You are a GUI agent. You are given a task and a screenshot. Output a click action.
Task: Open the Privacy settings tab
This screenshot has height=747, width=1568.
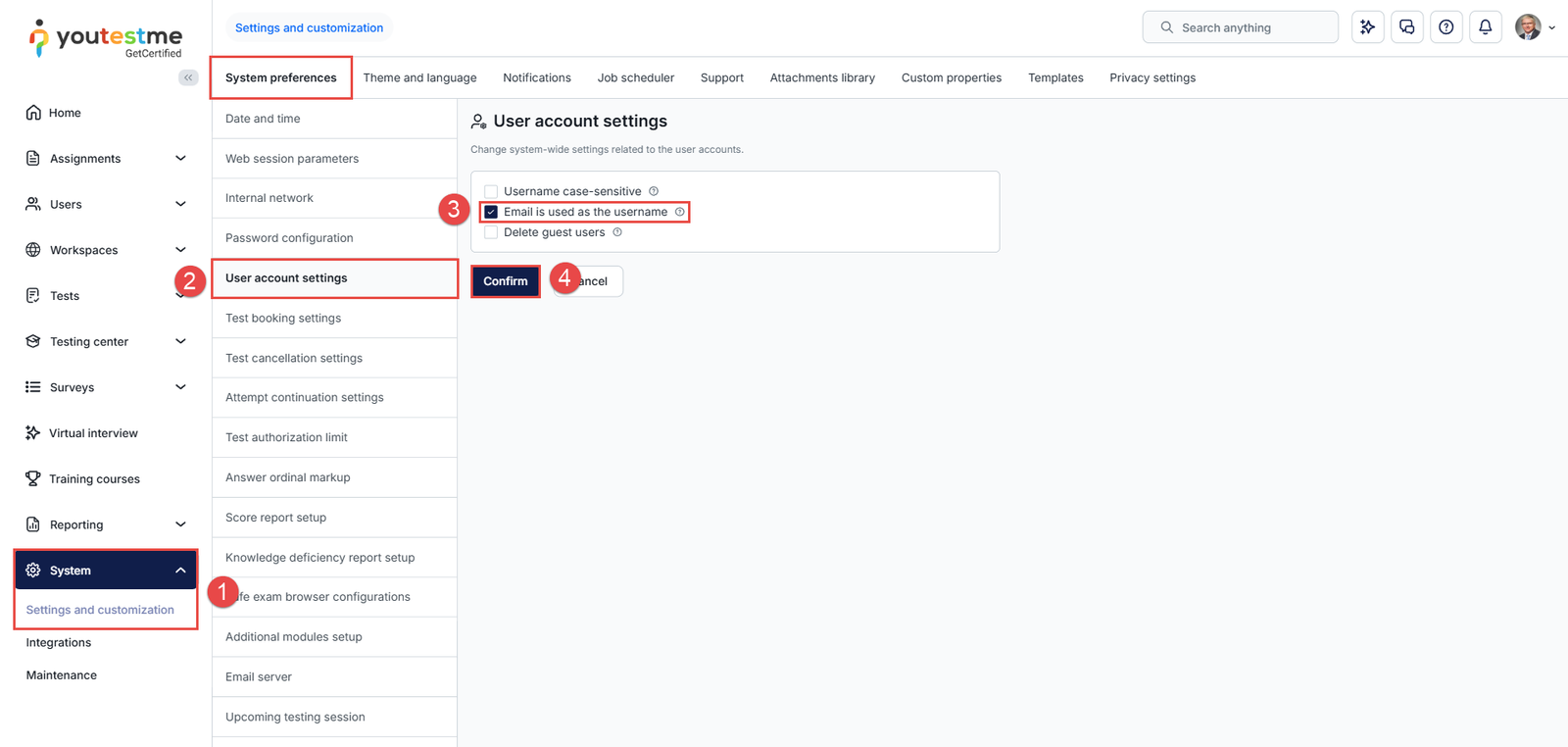(x=1151, y=77)
